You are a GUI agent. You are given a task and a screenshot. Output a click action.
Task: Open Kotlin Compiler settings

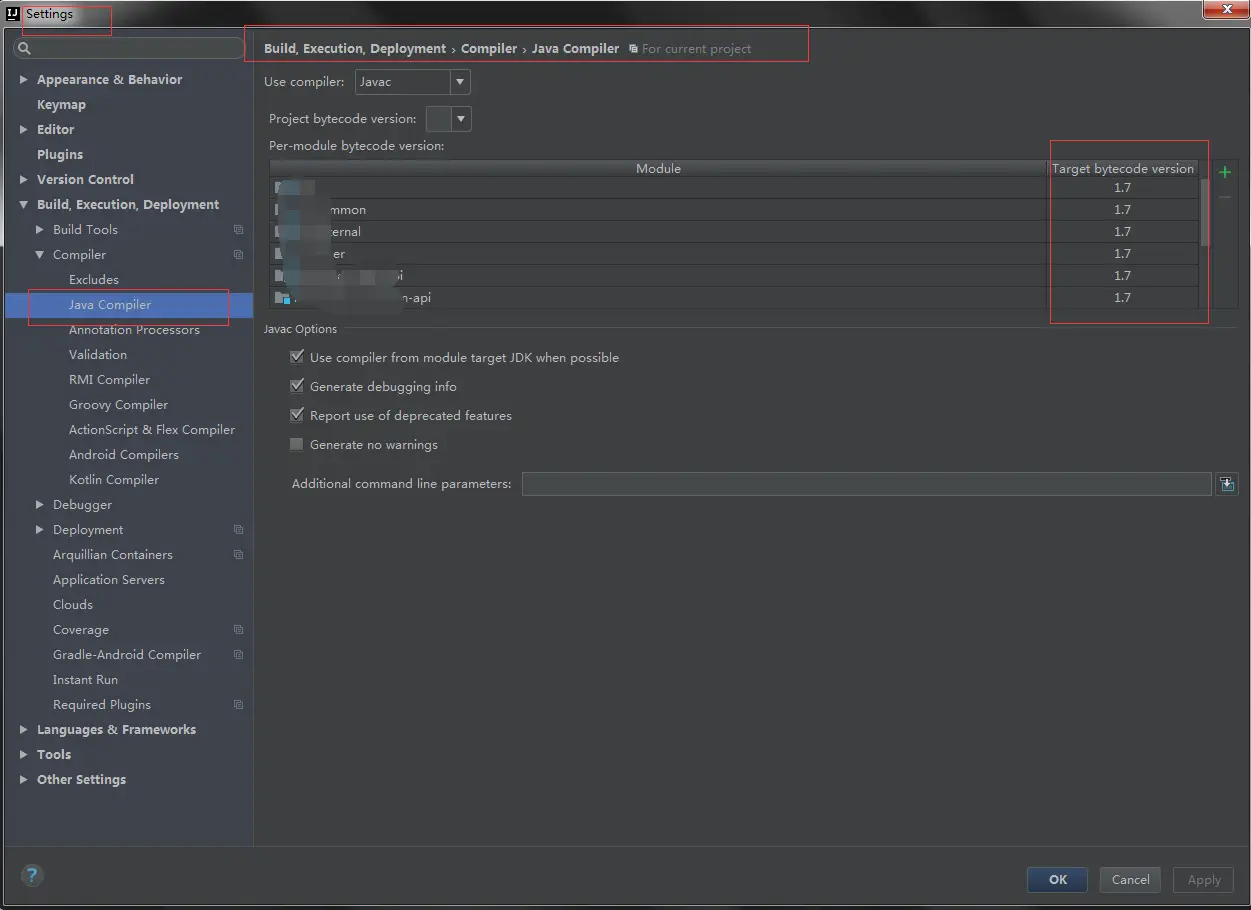[114, 479]
